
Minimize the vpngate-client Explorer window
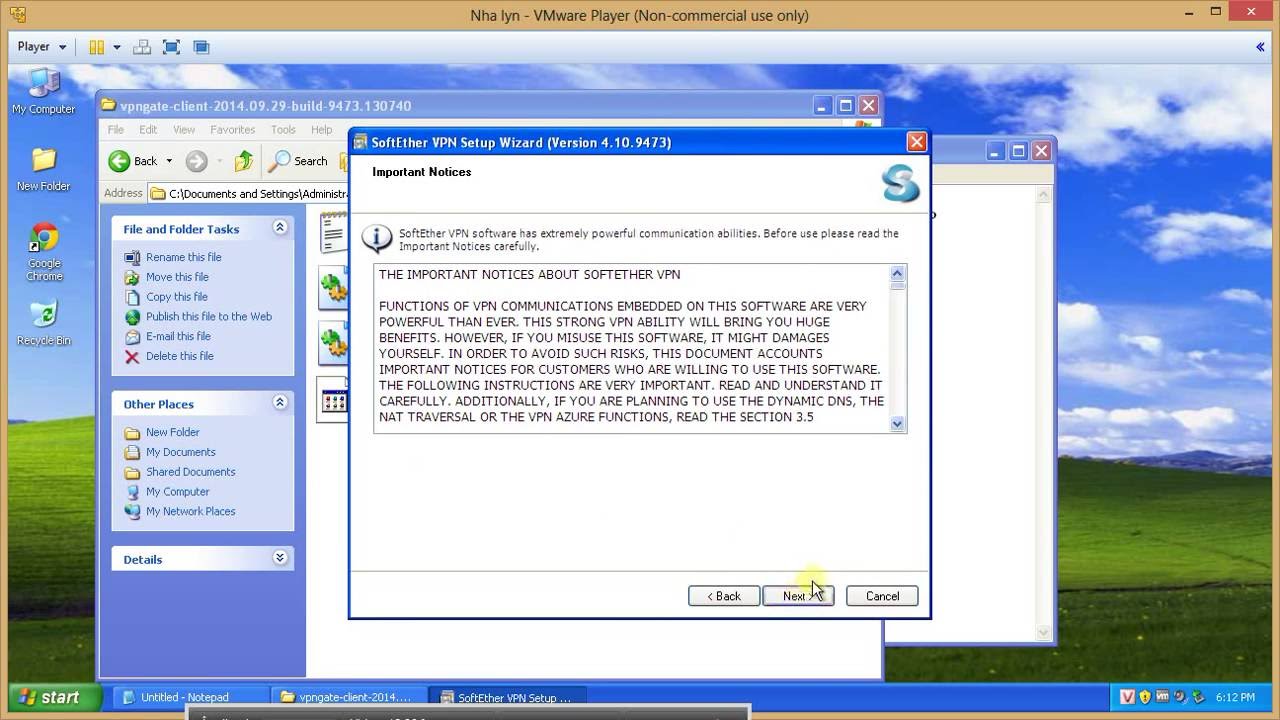(x=822, y=105)
